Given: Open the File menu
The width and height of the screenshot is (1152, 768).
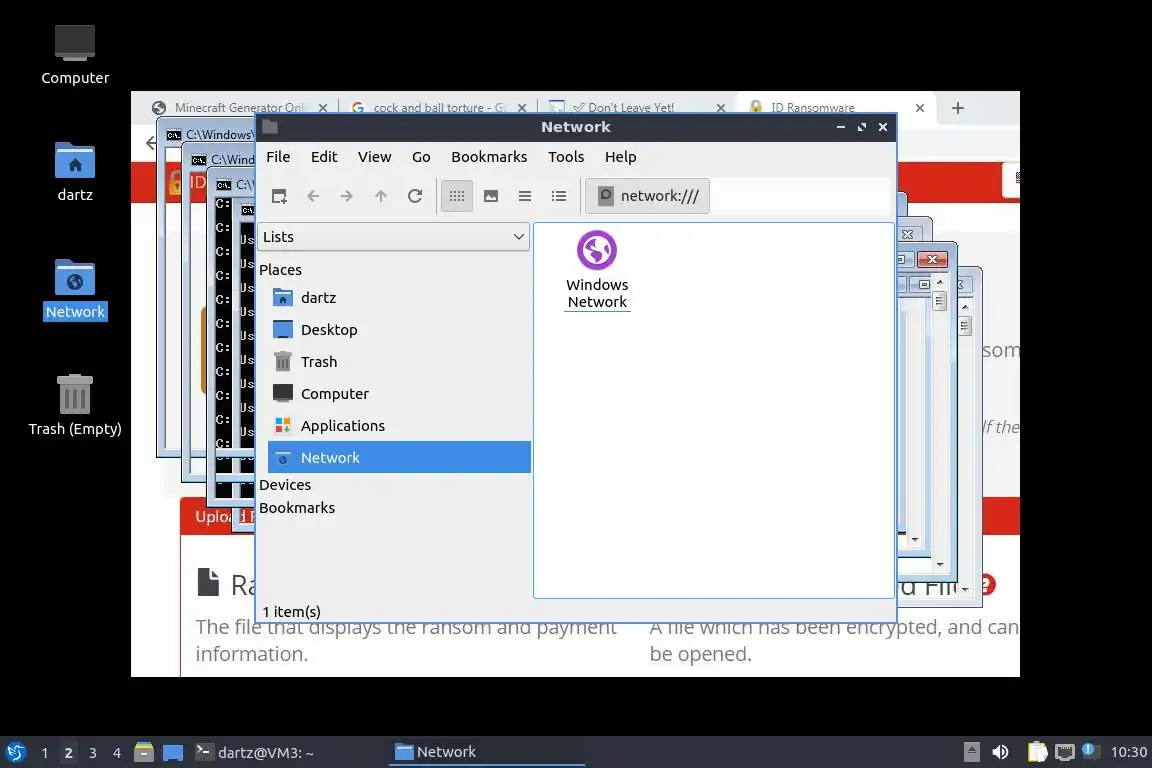Looking at the screenshot, I should (278, 157).
